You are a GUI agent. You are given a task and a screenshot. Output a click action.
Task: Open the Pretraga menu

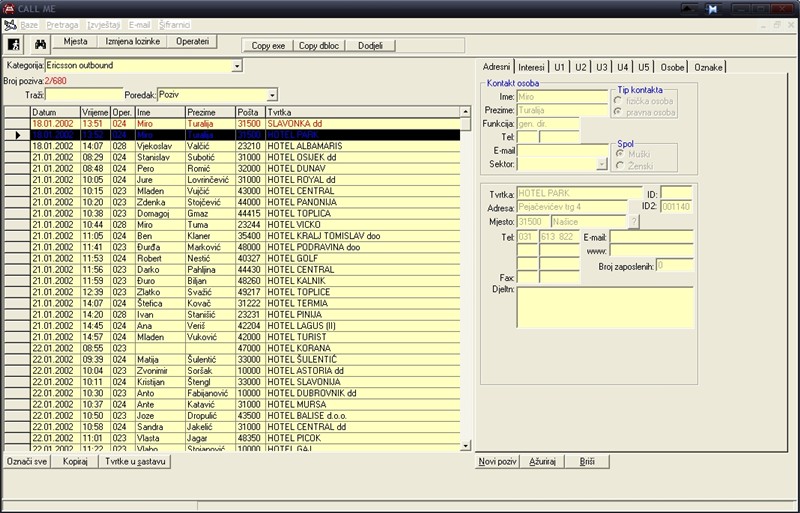point(62,25)
